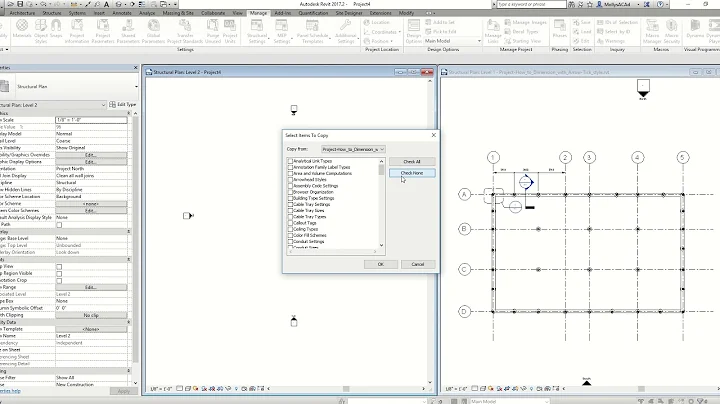Image resolution: width=720 pixels, height=404 pixels.
Task: Open the Collaborate ribbon tab
Action: [213, 13]
